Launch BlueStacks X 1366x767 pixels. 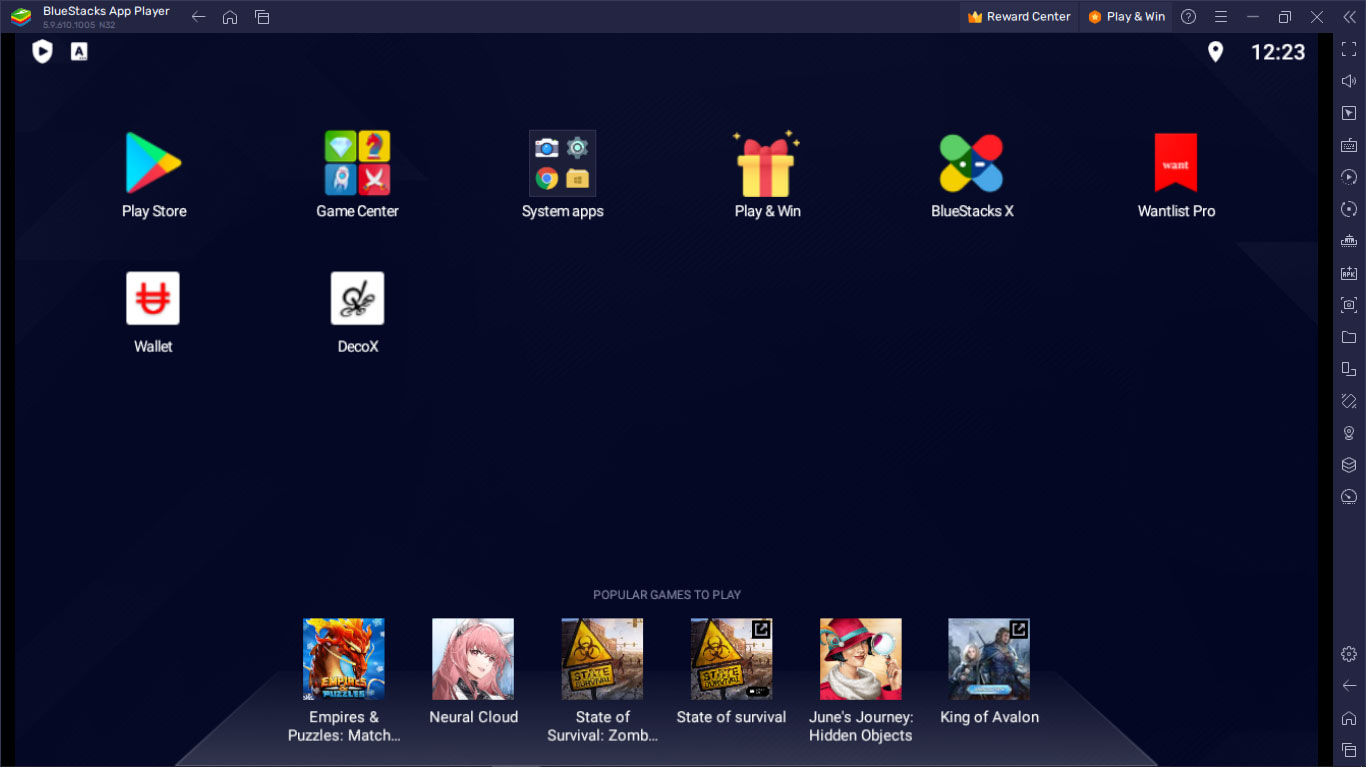tap(971, 163)
